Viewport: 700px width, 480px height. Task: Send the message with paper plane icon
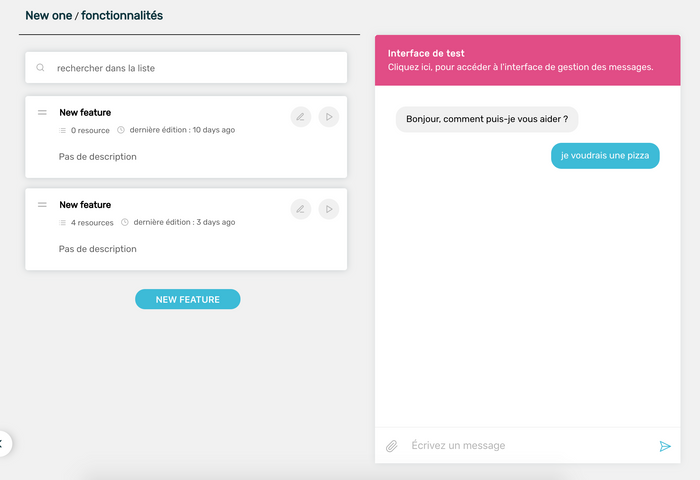click(x=665, y=446)
